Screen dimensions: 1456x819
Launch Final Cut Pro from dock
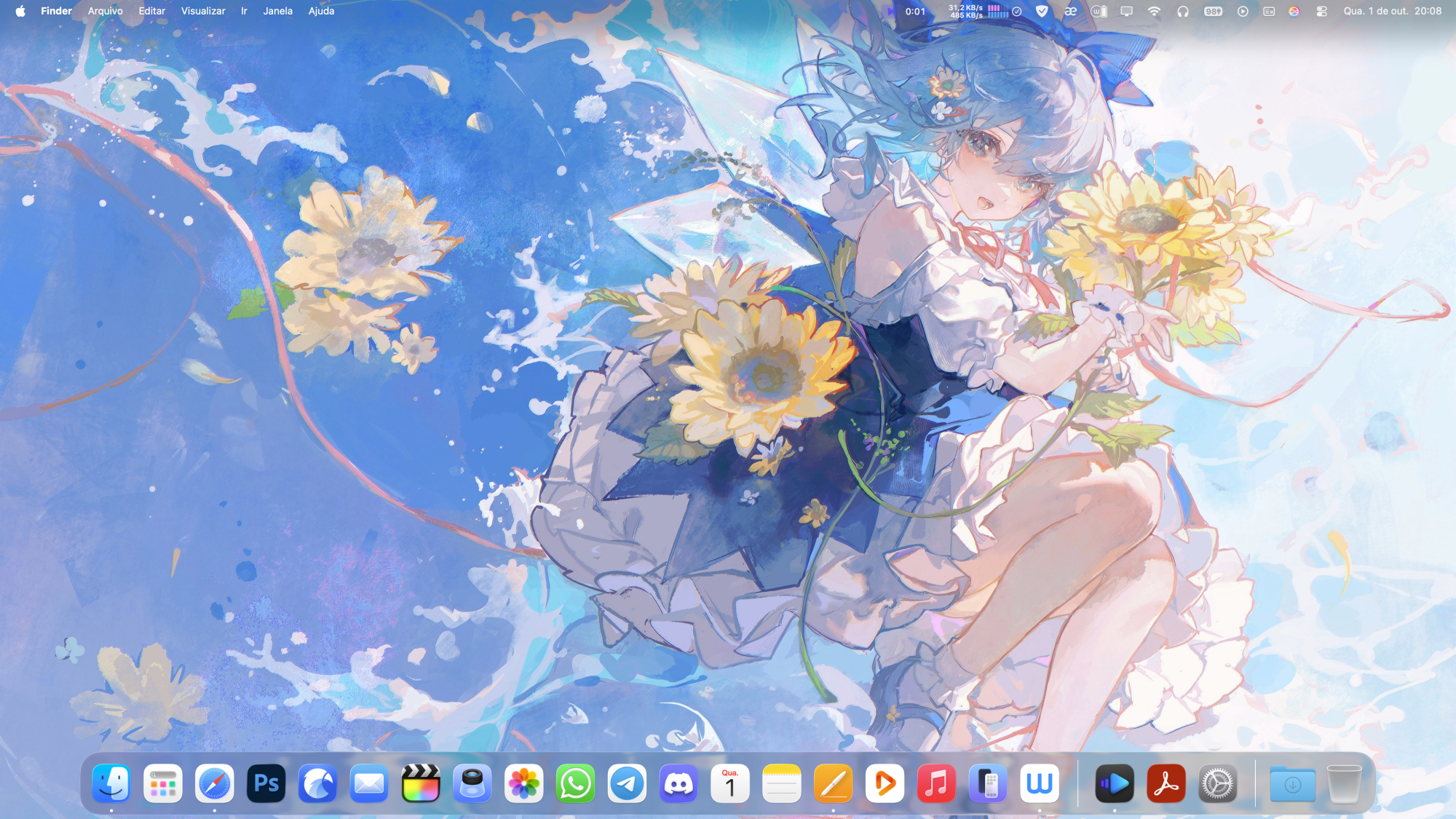[x=421, y=784]
